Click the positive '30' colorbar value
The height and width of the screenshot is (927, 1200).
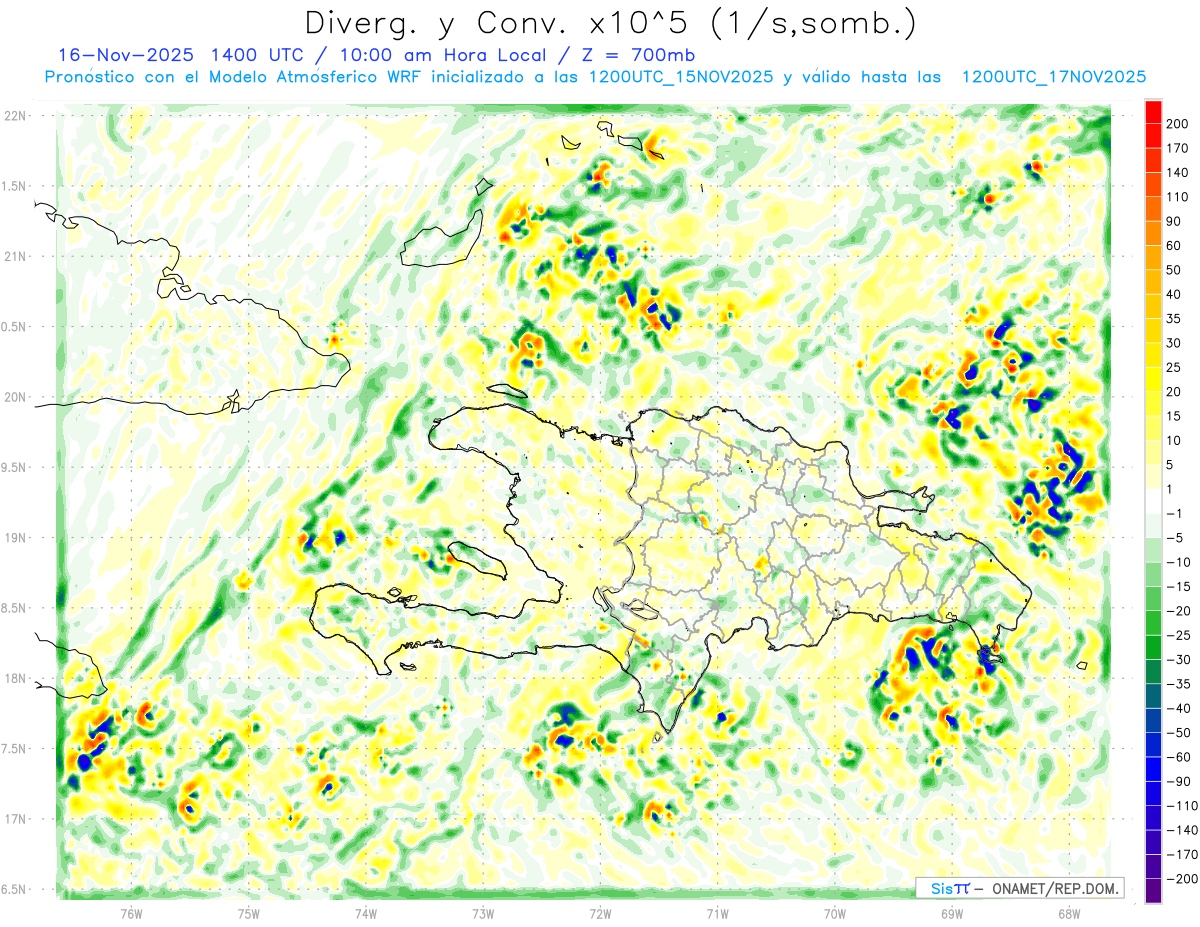click(1175, 344)
